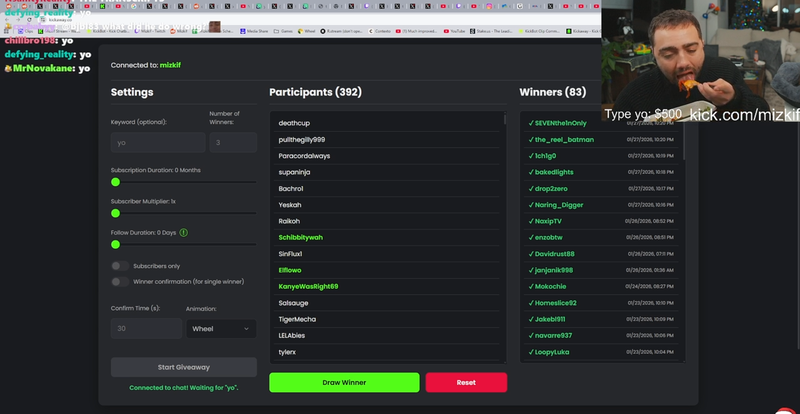Select participant Salsauge

293,303
